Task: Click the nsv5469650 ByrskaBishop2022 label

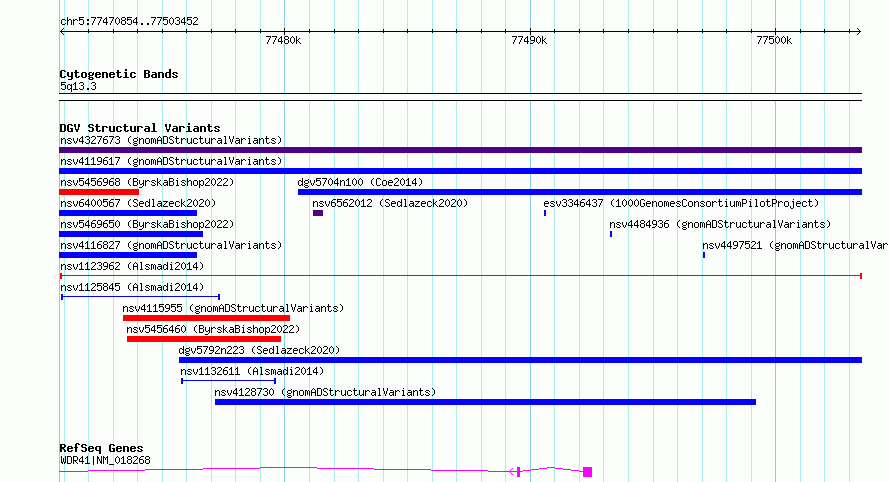Action: click(x=147, y=224)
